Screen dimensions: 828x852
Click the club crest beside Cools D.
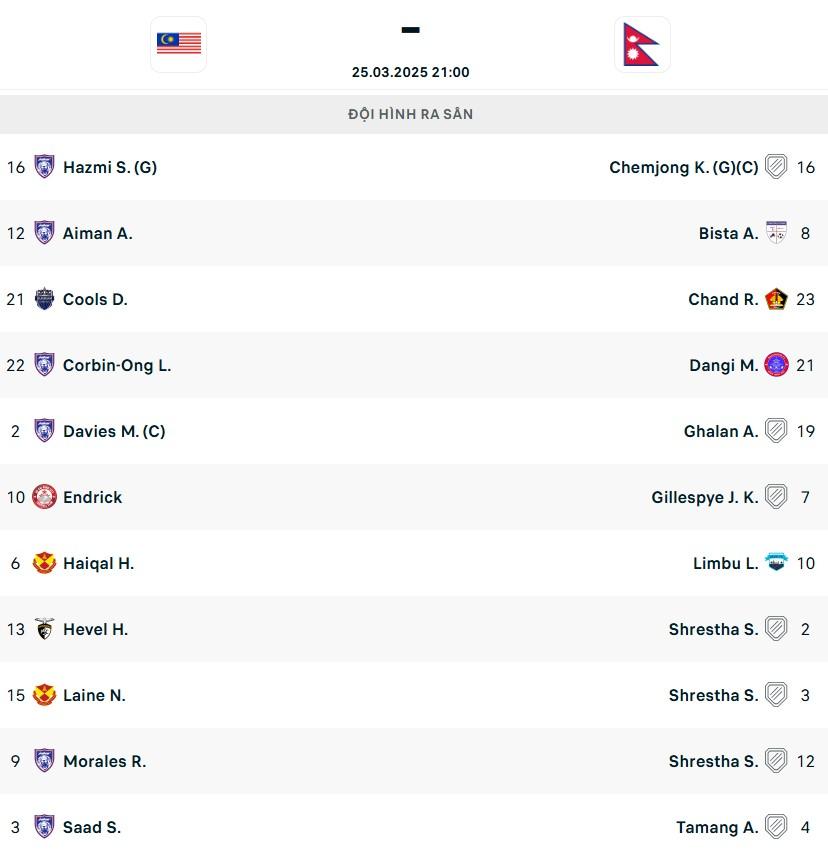[x=45, y=299]
